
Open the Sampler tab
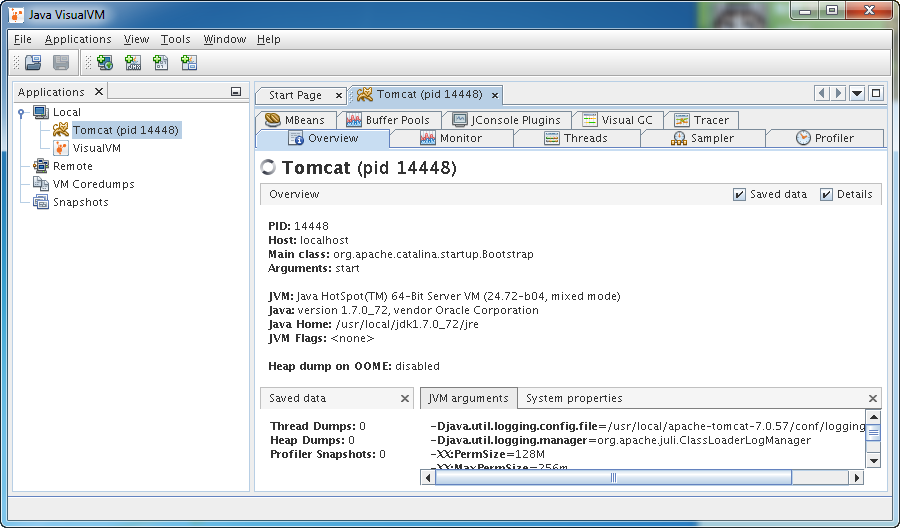click(x=703, y=138)
